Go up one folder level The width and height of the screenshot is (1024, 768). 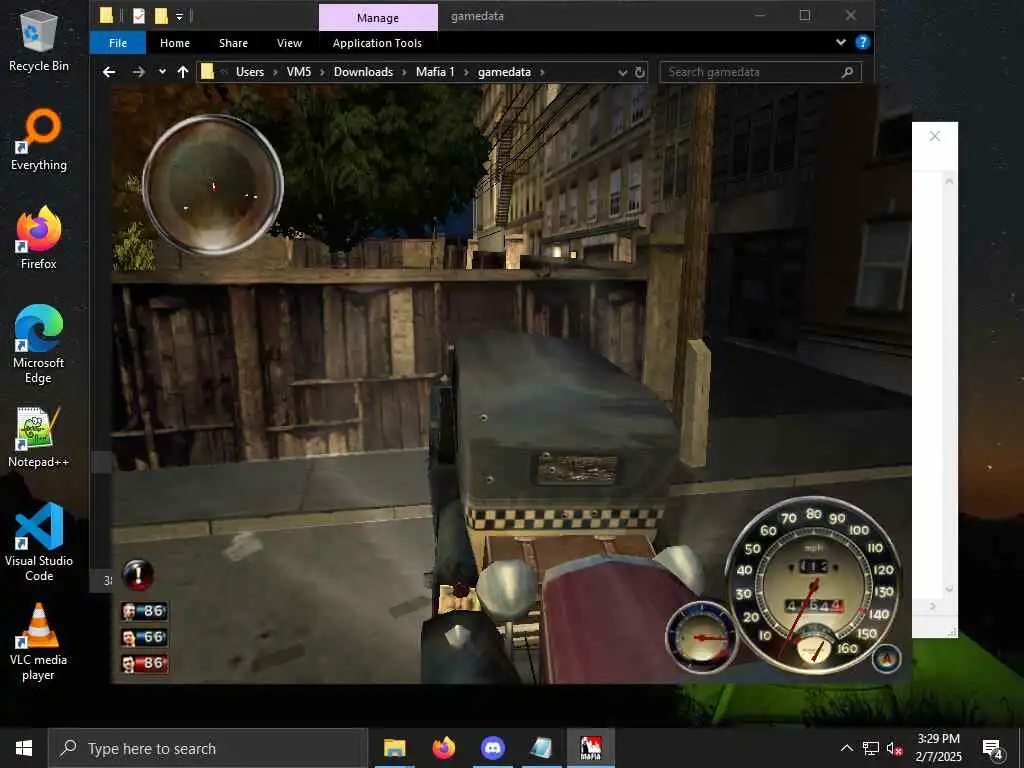(x=183, y=72)
